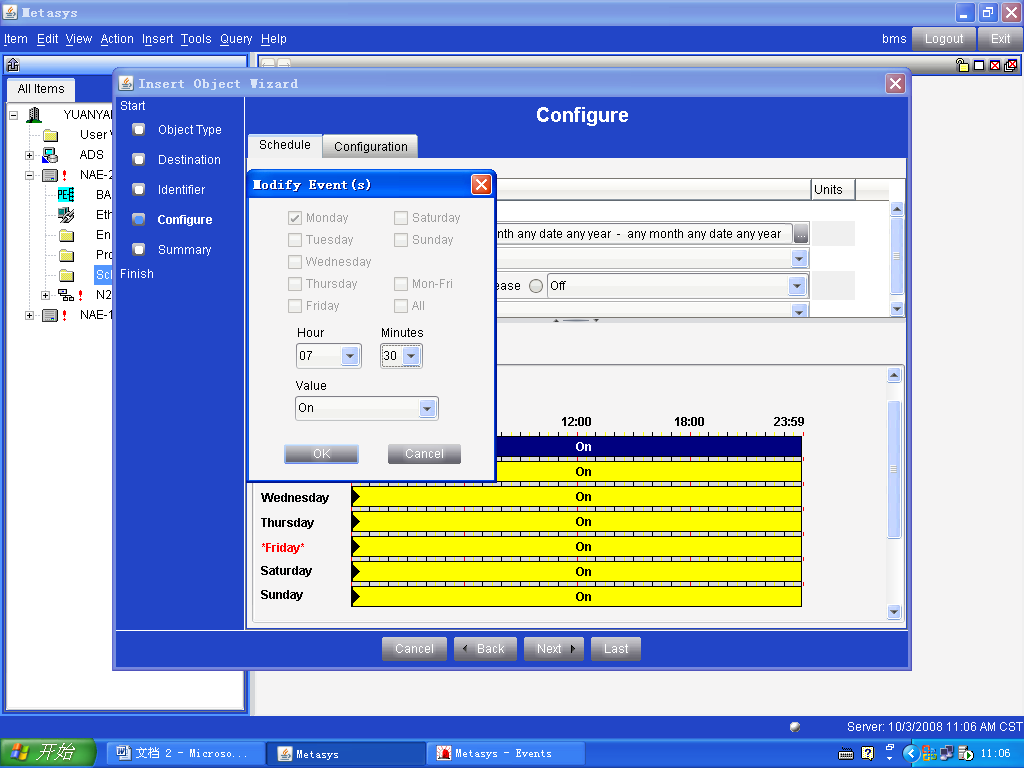This screenshot has width=1024, height=768.
Task: Click the YUANYANG site building icon
Action: (x=35, y=115)
